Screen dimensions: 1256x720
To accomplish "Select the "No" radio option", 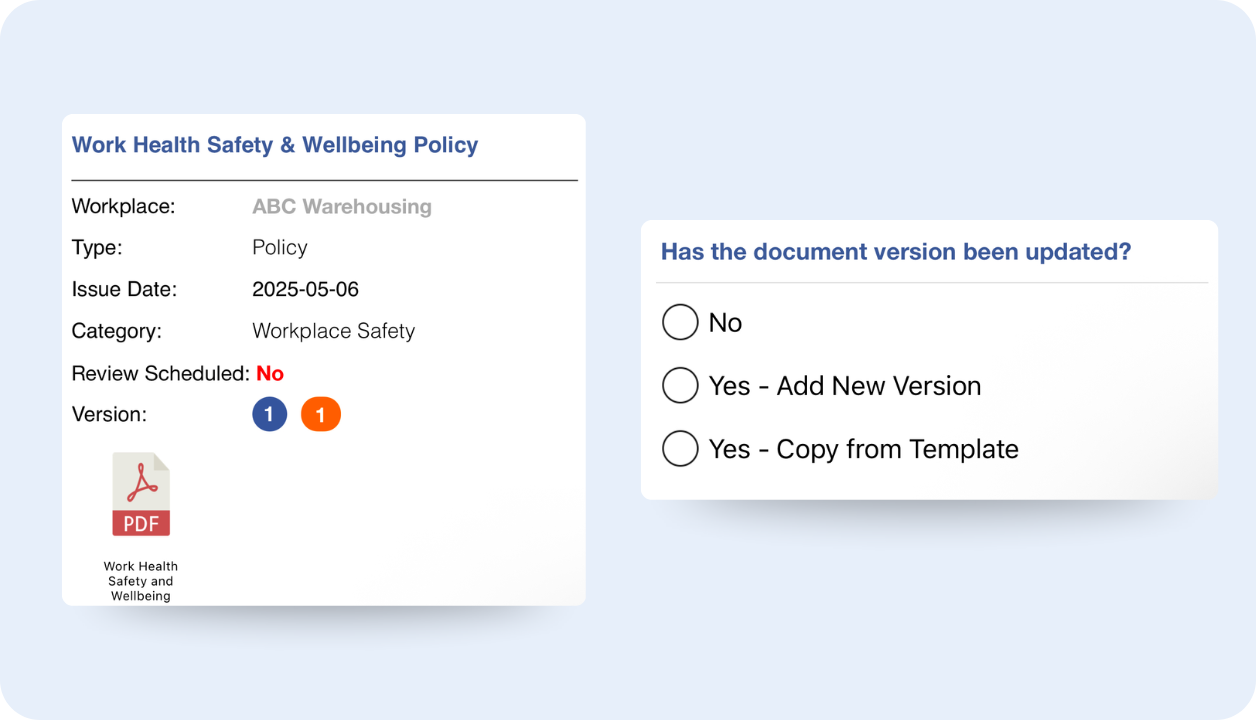I will (x=680, y=322).
